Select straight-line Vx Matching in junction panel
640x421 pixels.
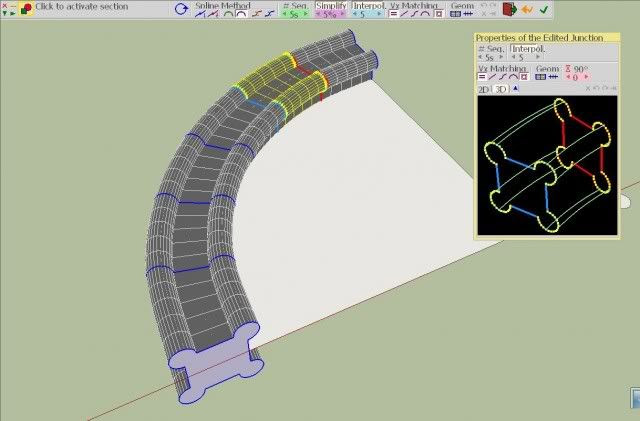coord(492,76)
